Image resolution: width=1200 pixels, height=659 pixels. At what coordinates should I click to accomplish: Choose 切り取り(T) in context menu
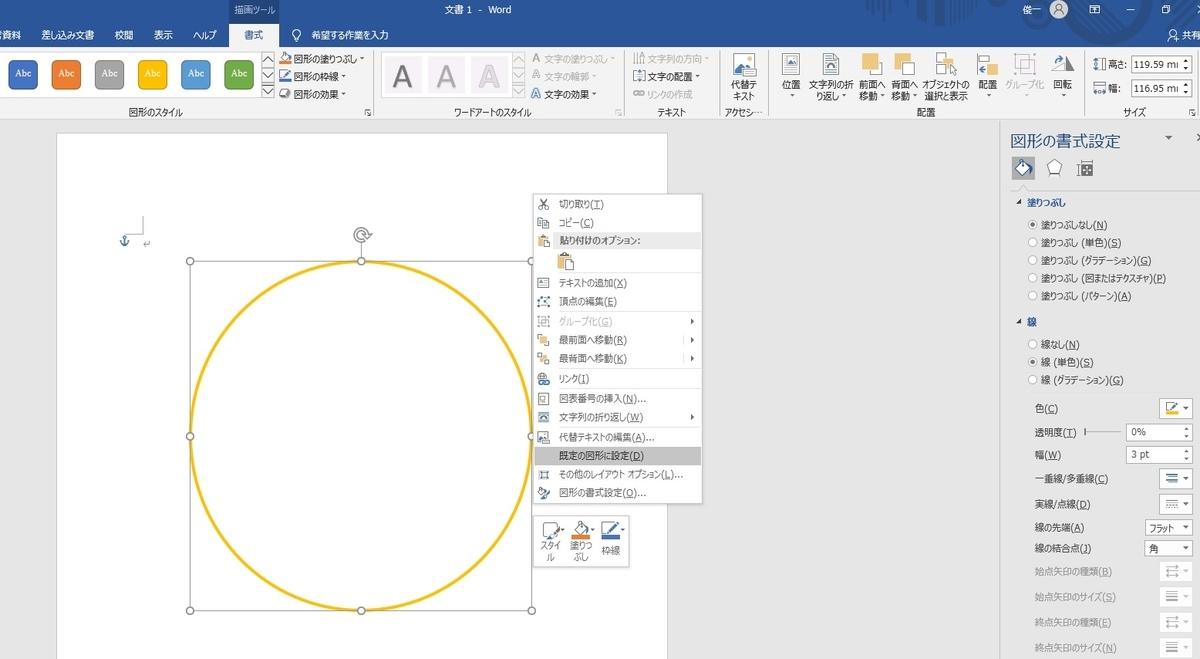click(x=617, y=204)
